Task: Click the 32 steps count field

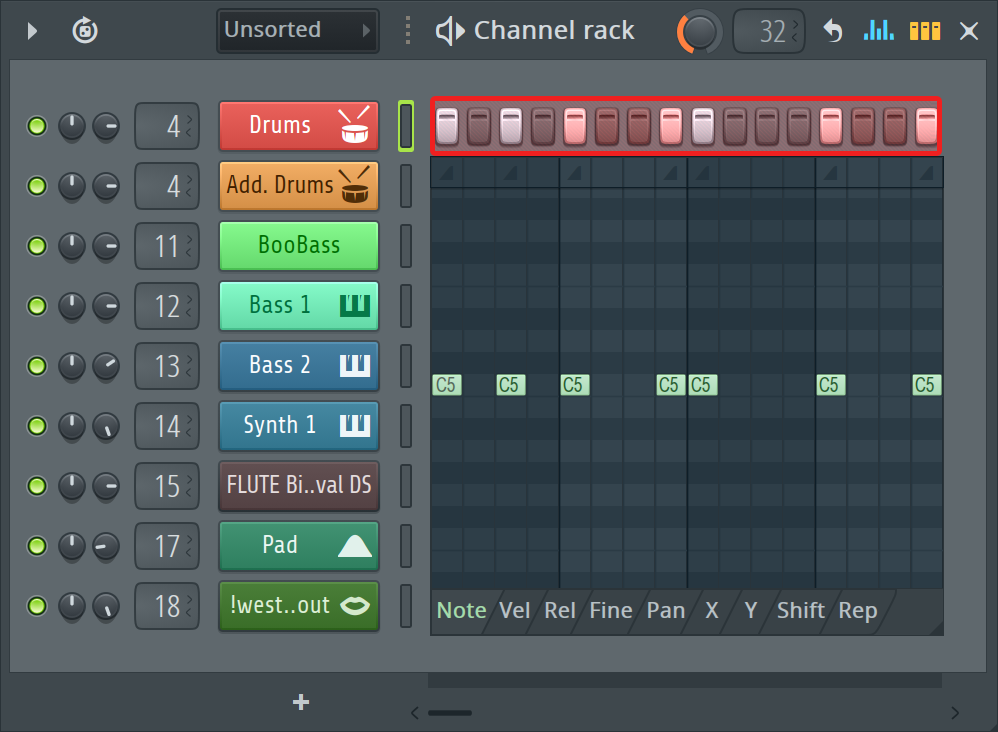Action: [x=769, y=31]
